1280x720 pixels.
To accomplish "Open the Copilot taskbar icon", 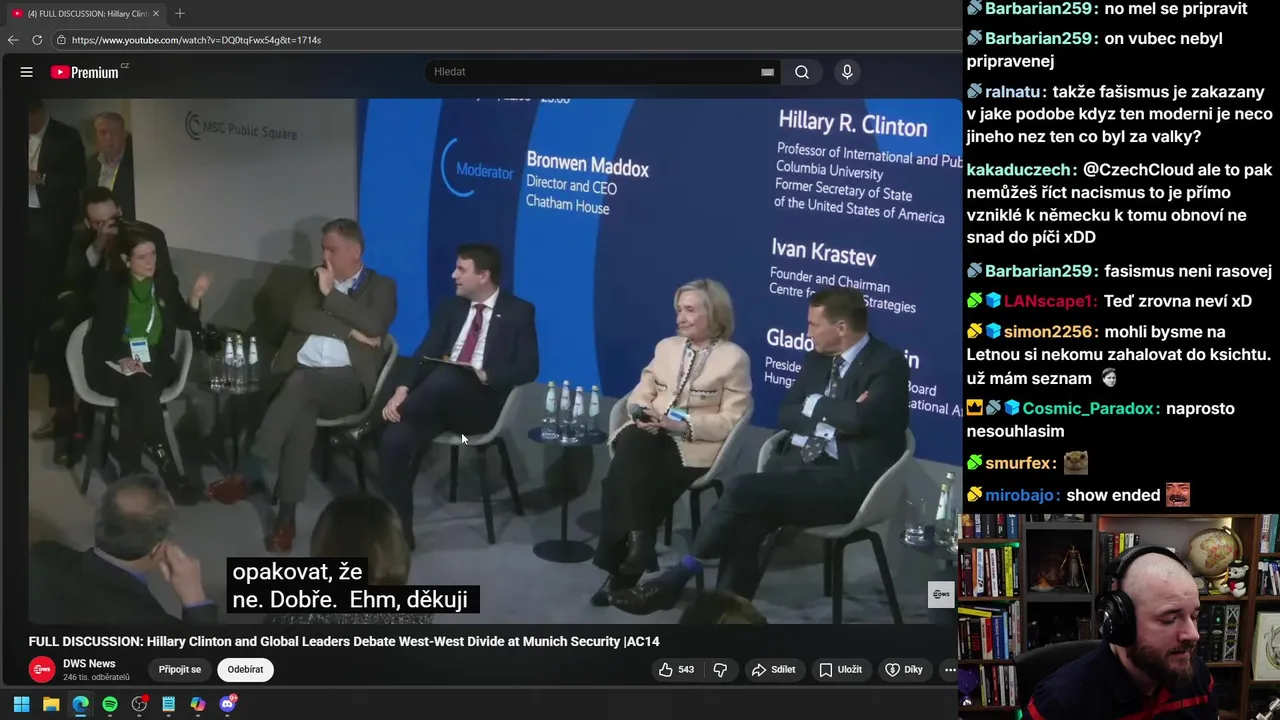I will 198,704.
